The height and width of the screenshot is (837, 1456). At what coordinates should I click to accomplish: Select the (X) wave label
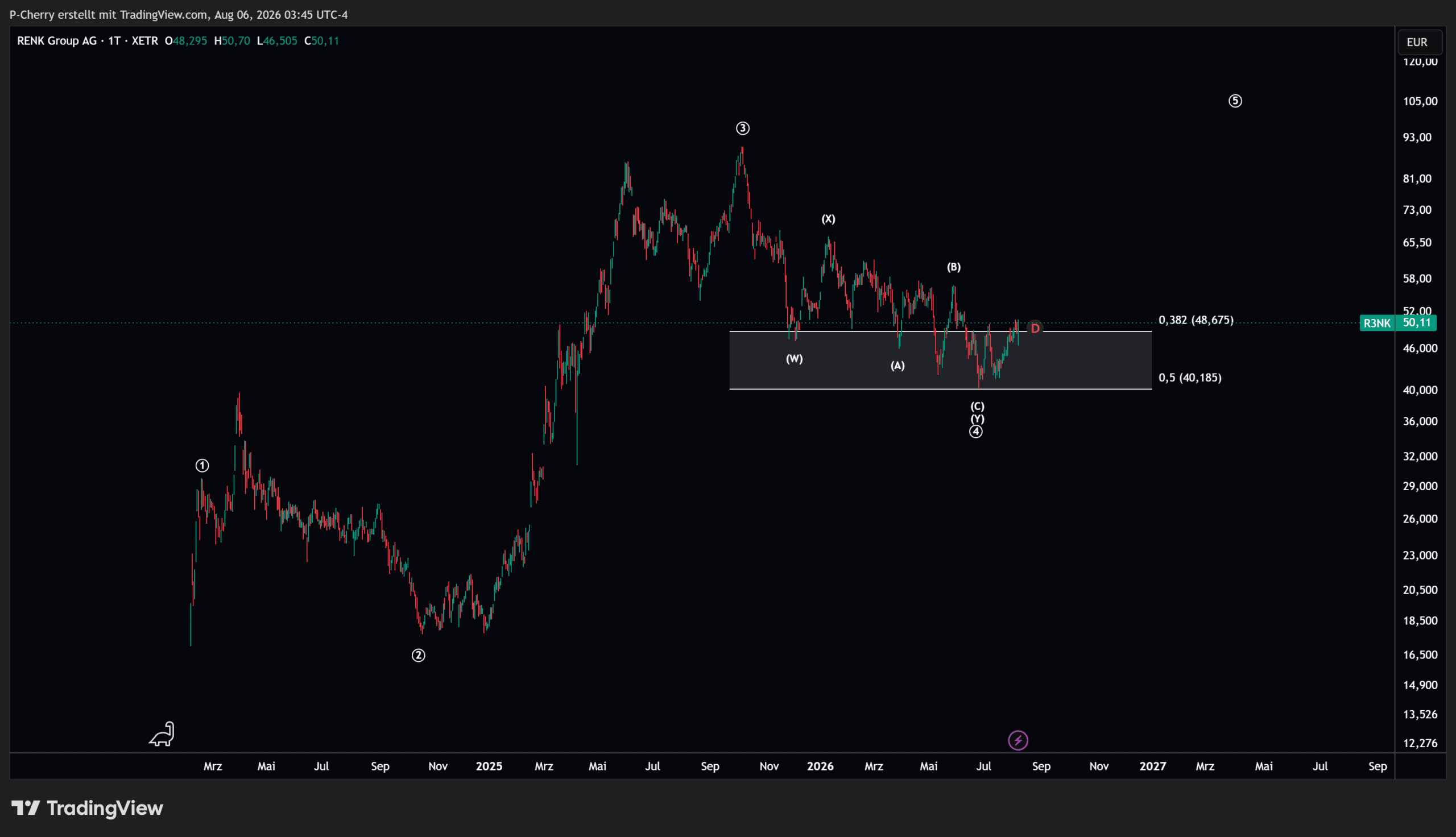tap(828, 219)
